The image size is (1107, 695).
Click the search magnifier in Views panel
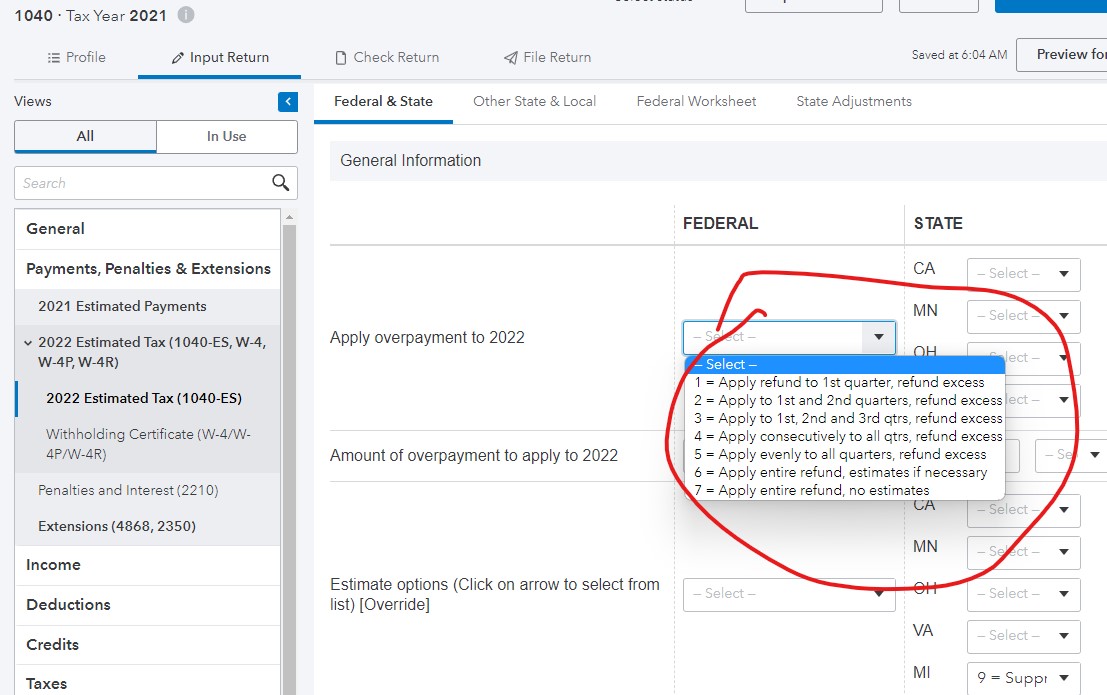coord(281,183)
